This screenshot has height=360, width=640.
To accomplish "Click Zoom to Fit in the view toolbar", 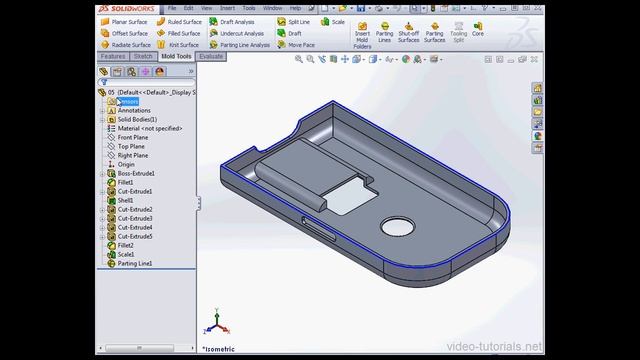I will click(x=299, y=59).
